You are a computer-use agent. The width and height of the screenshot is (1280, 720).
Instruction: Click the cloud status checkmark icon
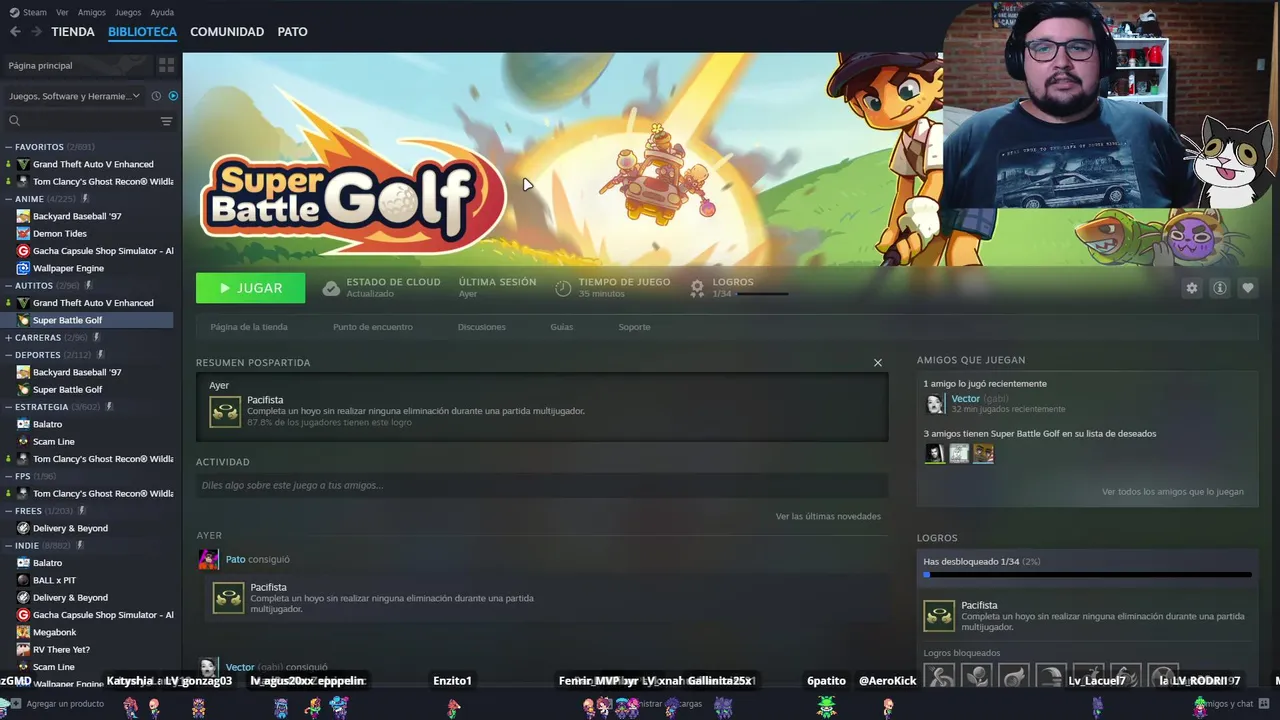(x=331, y=288)
